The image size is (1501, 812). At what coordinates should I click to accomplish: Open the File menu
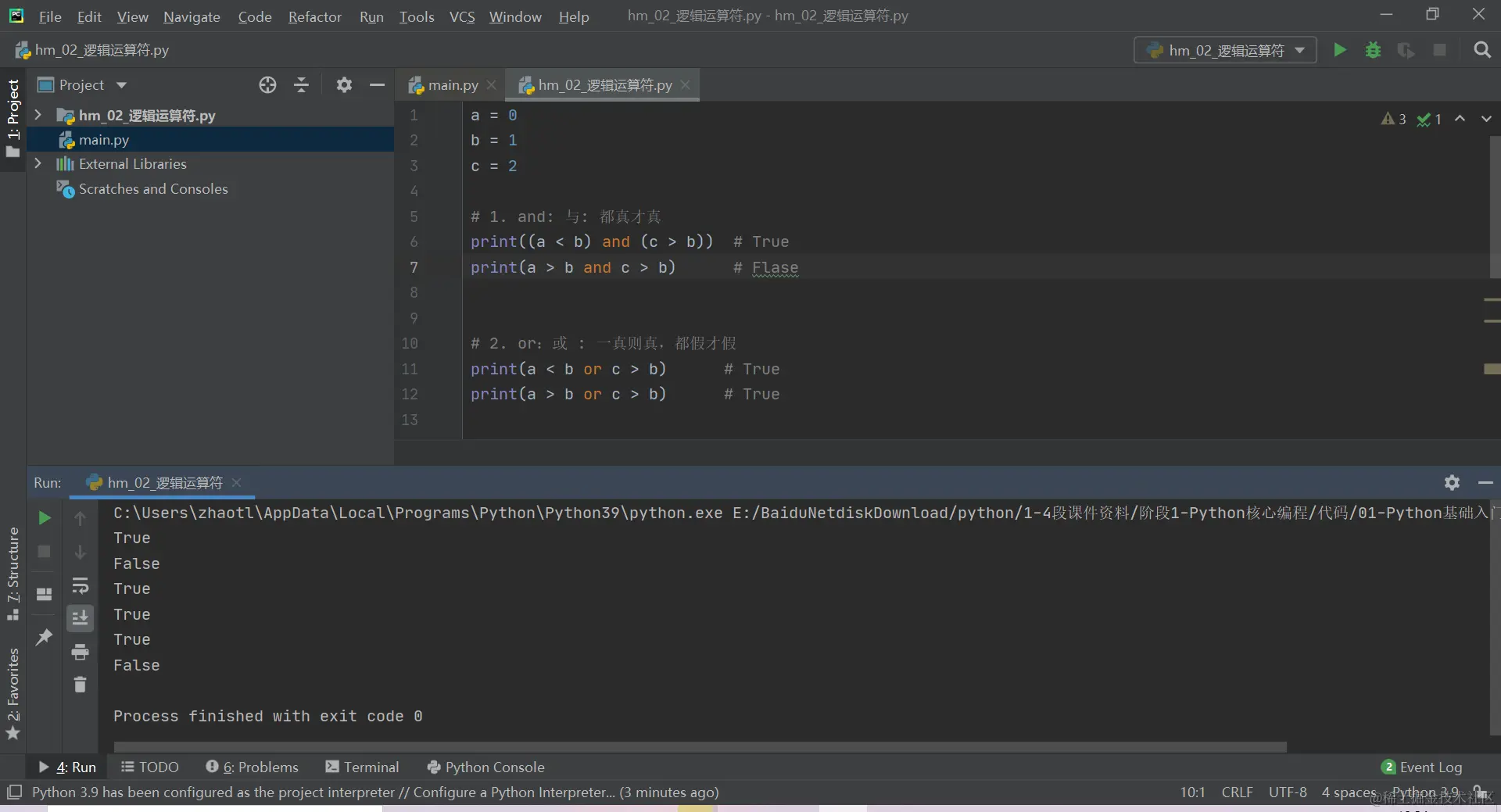pos(50,16)
